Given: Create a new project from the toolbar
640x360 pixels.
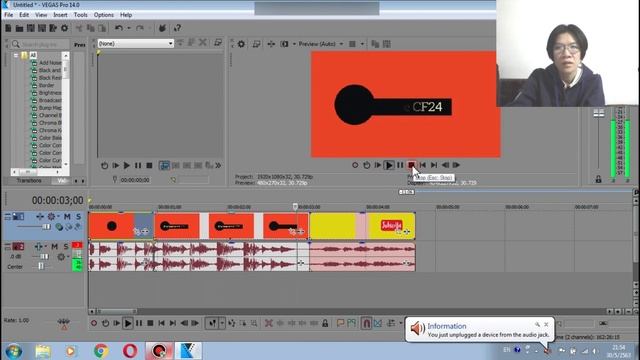Looking at the screenshot, I should coord(8,28).
